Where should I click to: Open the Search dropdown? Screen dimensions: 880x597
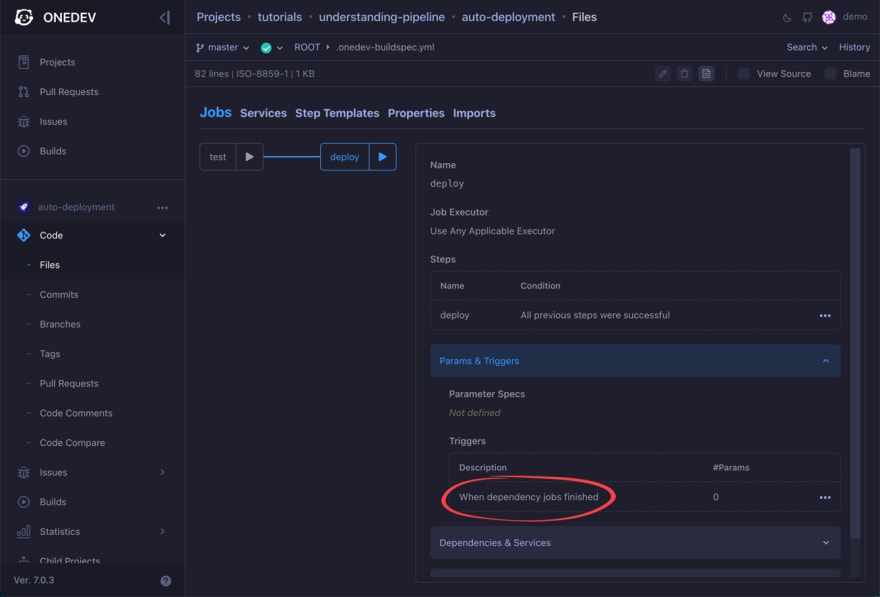tap(806, 48)
